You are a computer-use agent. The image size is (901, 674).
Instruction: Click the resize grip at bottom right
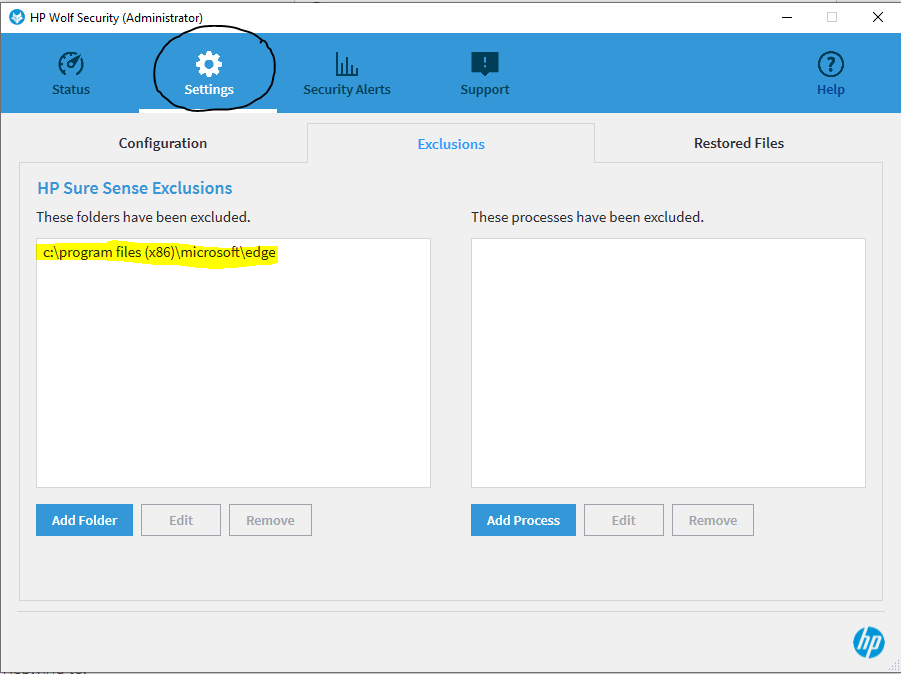tap(893, 667)
